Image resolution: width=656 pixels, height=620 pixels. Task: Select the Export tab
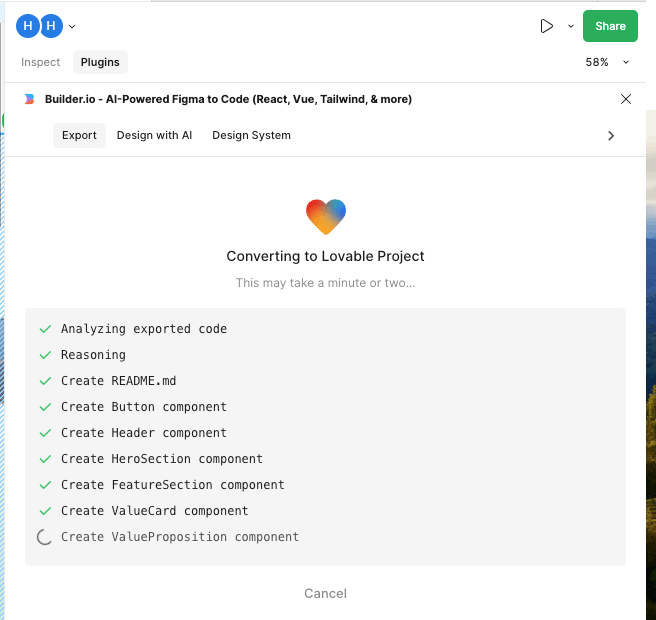pos(79,135)
